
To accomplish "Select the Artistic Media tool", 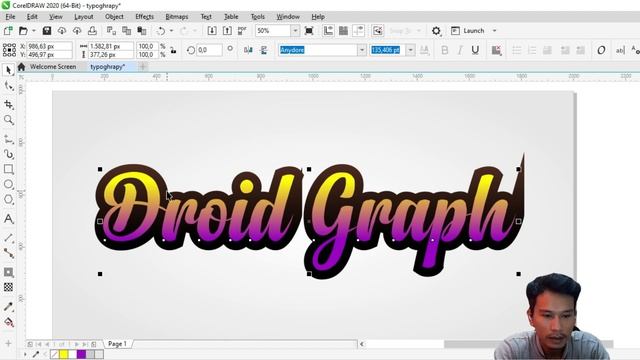I will 9,154.
